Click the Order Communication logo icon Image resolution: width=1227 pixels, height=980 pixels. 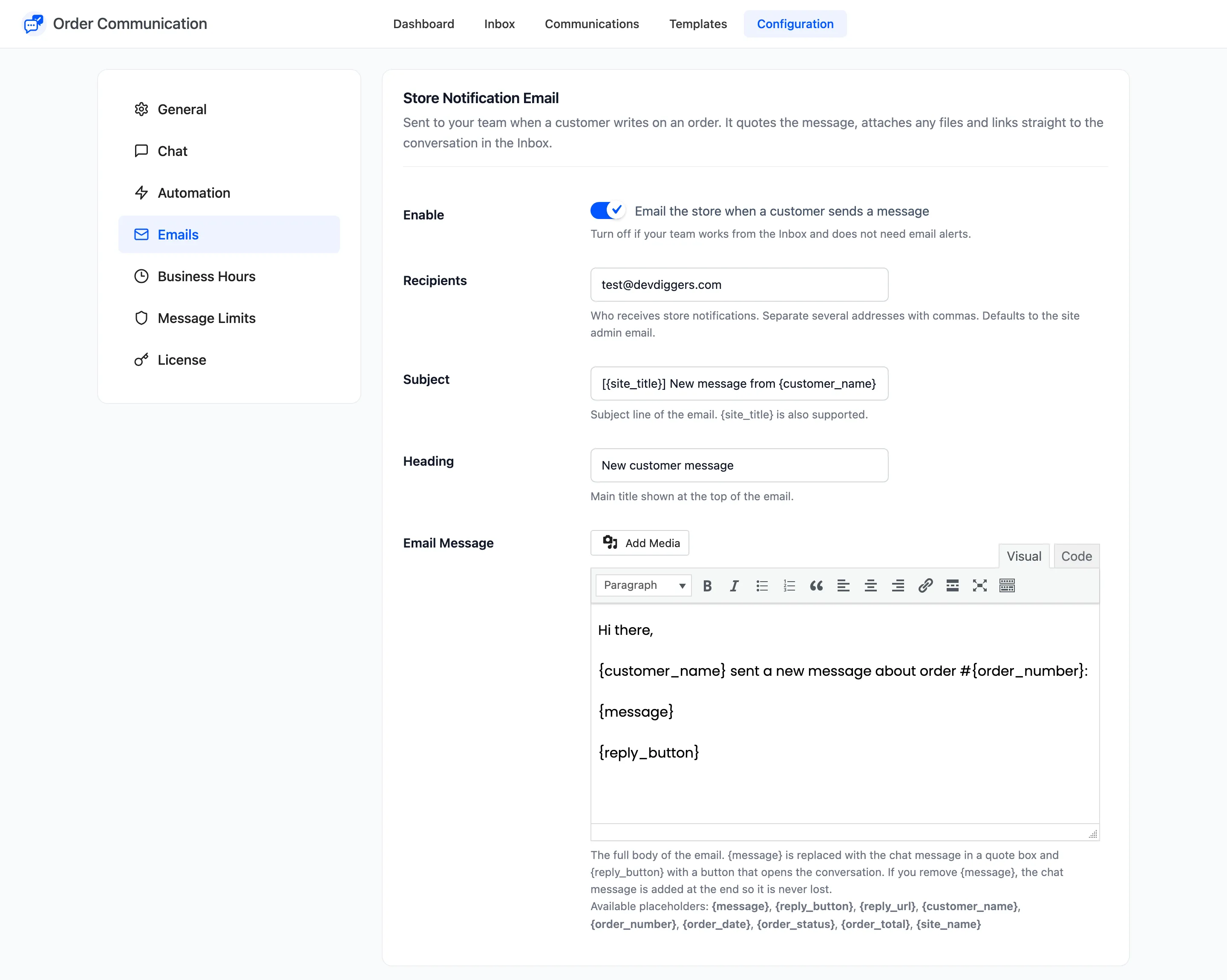[x=34, y=24]
